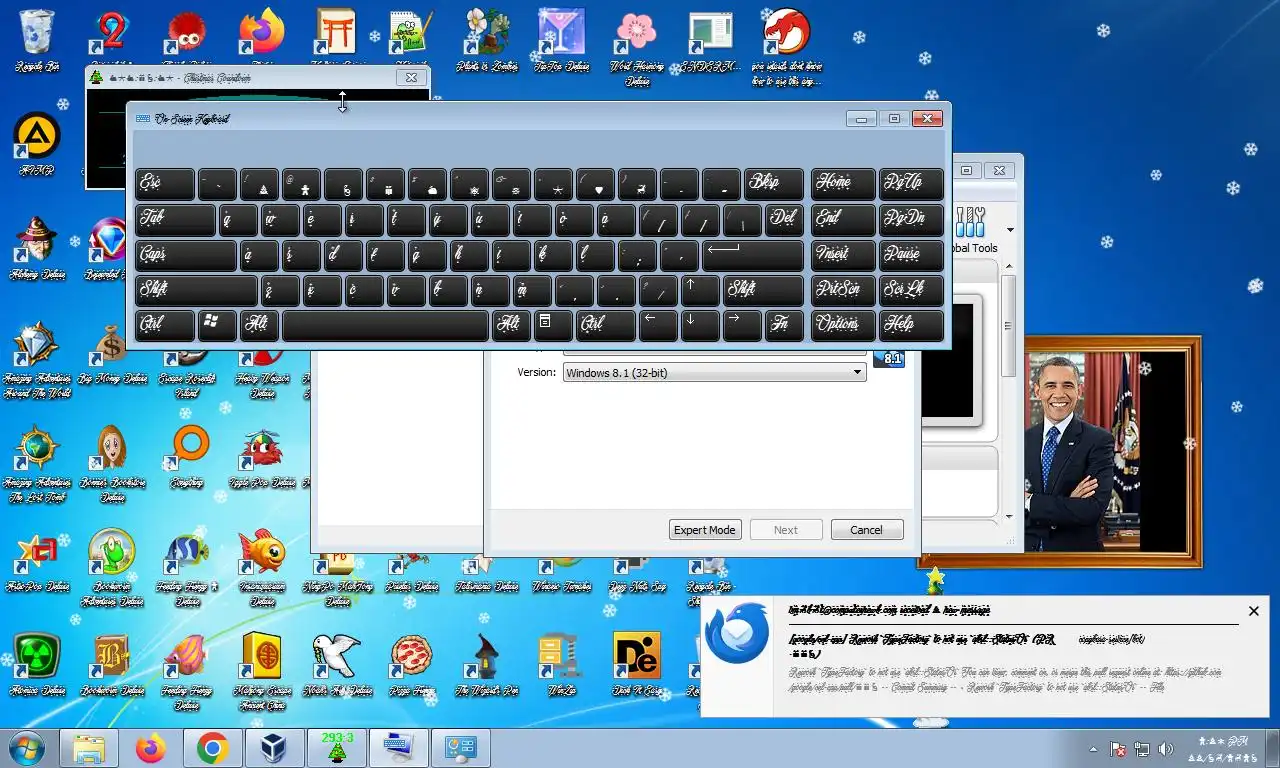Close the Thunderbird new mail notification

pyautogui.click(x=1254, y=611)
